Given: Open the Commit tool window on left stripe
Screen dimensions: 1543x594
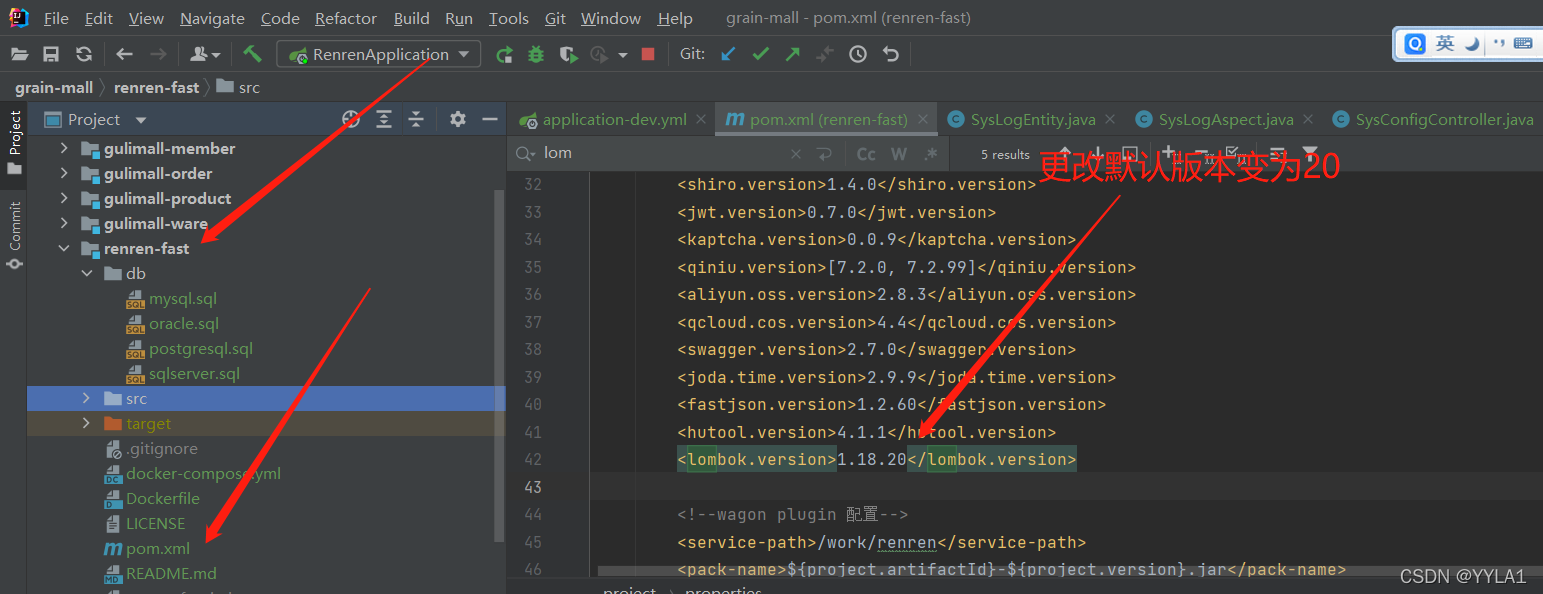Looking at the screenshot, I should coord(14,236).
